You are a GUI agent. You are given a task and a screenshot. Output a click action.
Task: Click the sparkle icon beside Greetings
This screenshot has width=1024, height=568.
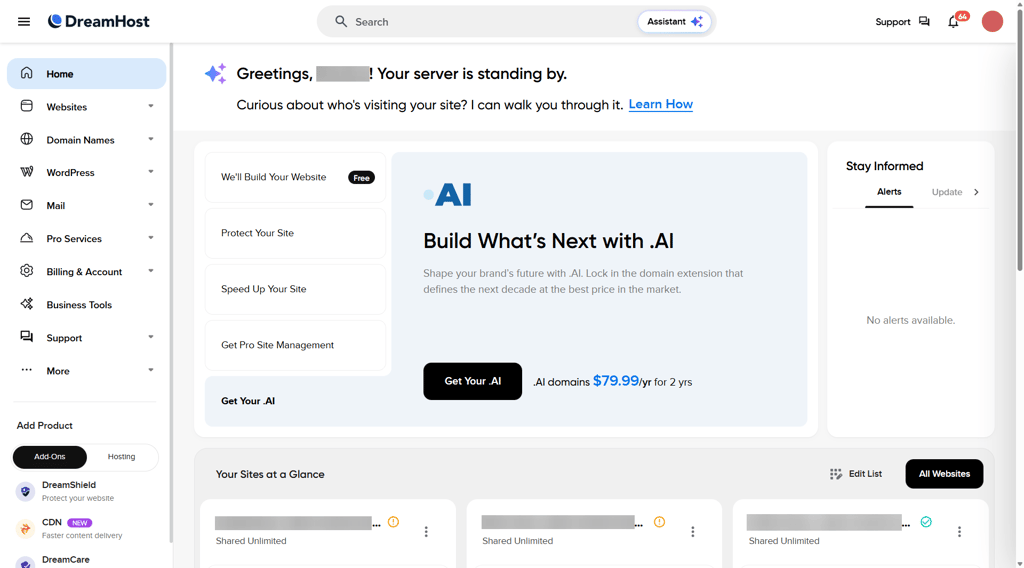(x=216, y=74)
